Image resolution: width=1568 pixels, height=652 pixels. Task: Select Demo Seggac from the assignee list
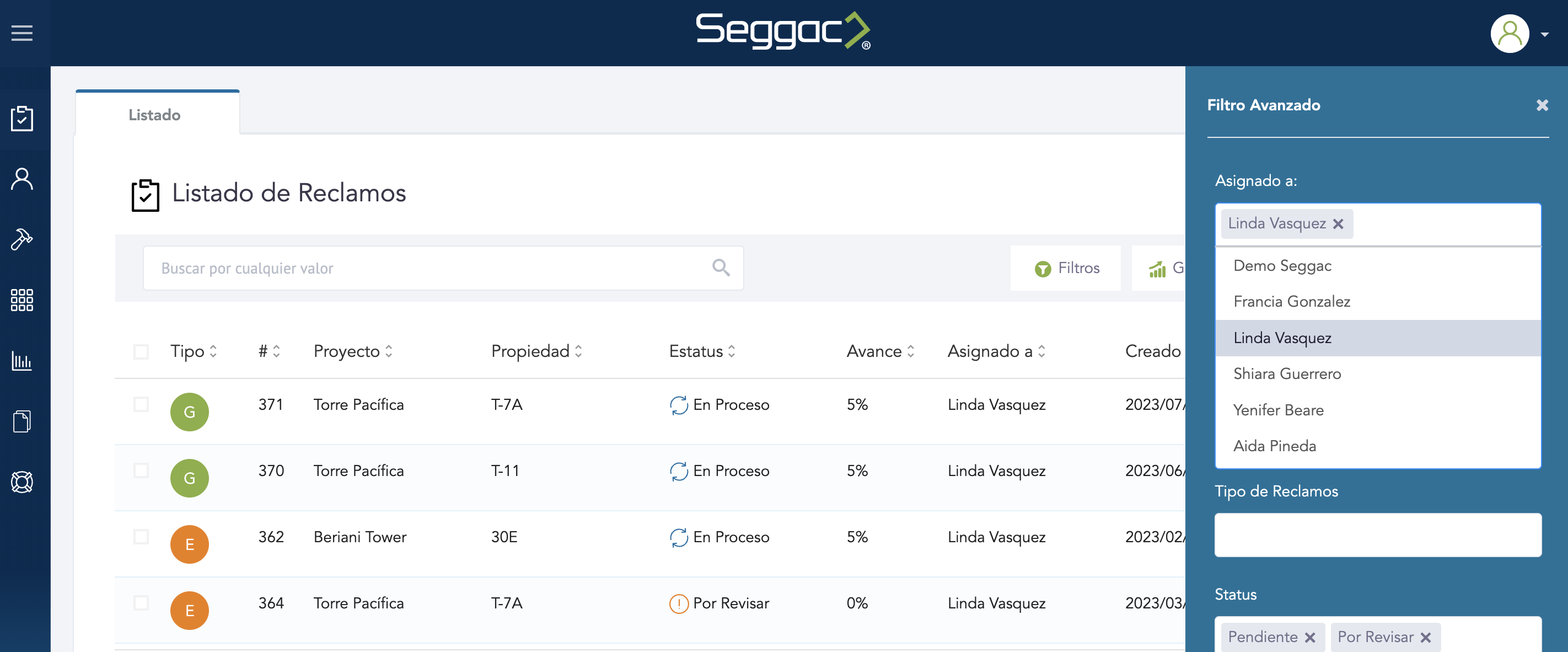point(1377,266)
